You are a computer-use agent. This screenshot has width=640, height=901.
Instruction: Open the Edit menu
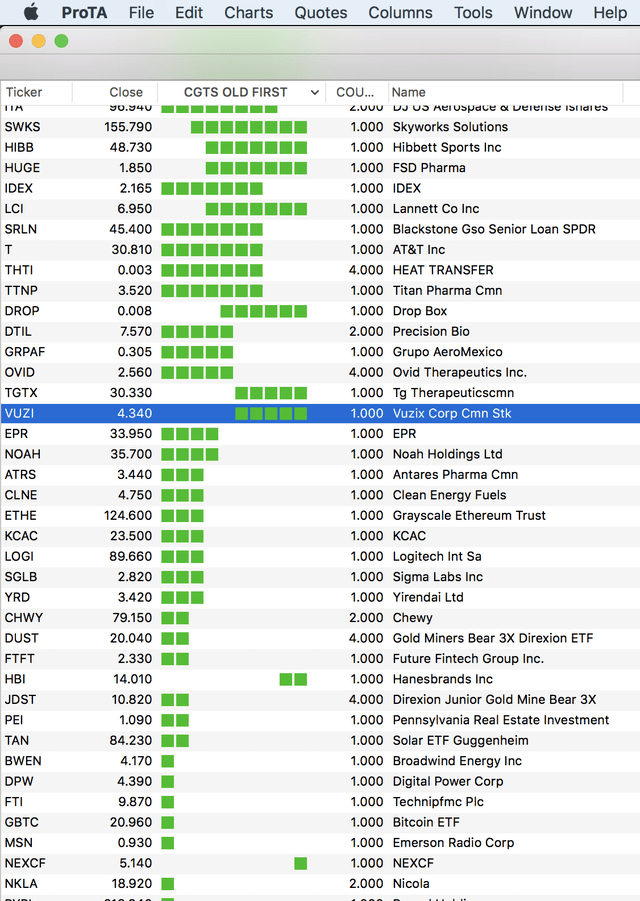(189, 12)
